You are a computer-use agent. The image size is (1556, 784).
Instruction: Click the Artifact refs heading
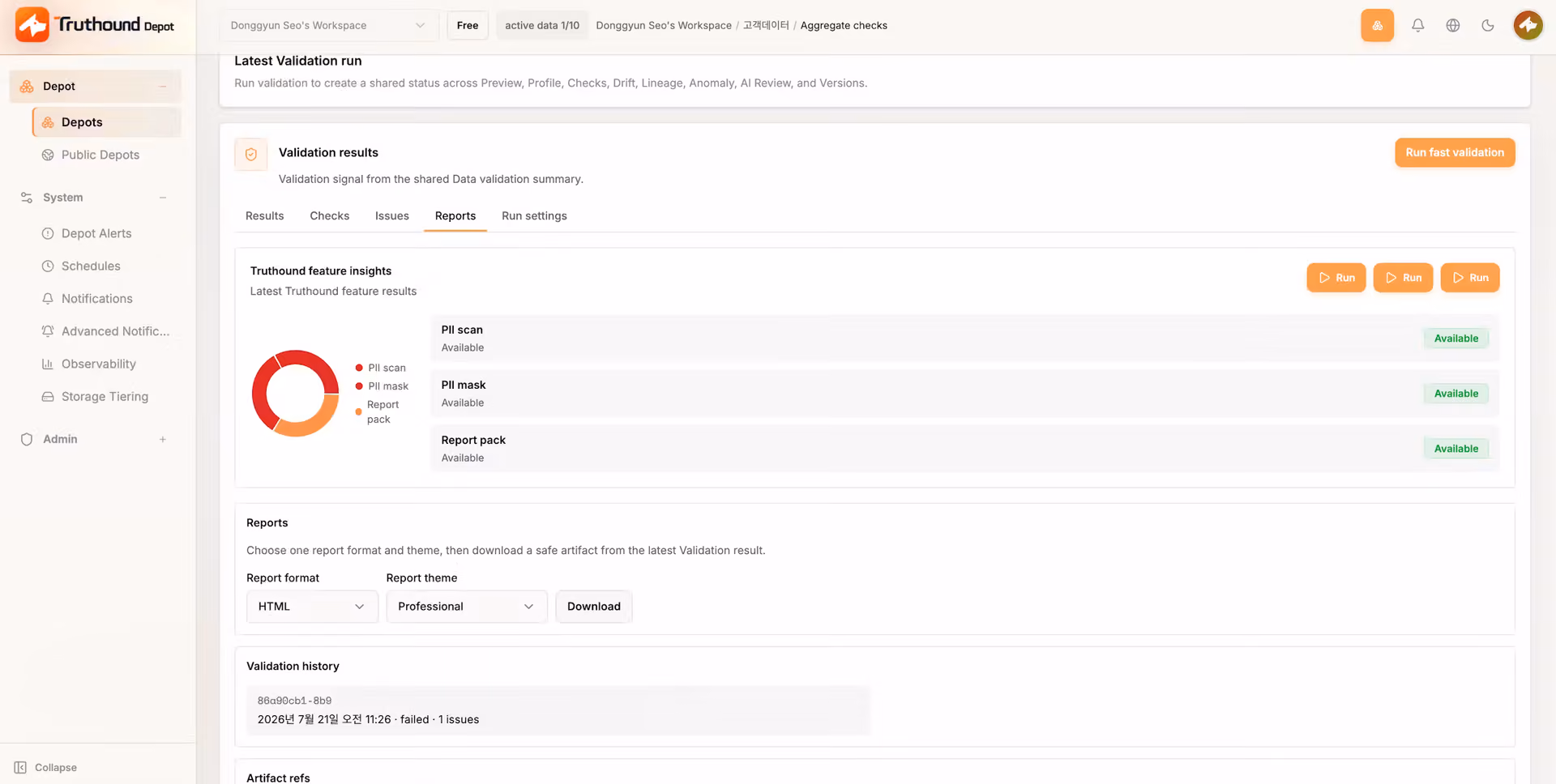pos(278,778)
